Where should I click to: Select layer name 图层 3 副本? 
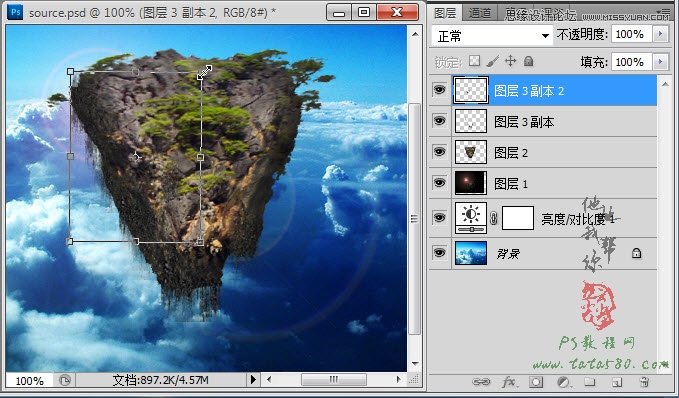pyautogui.click(x=524, y=122)
